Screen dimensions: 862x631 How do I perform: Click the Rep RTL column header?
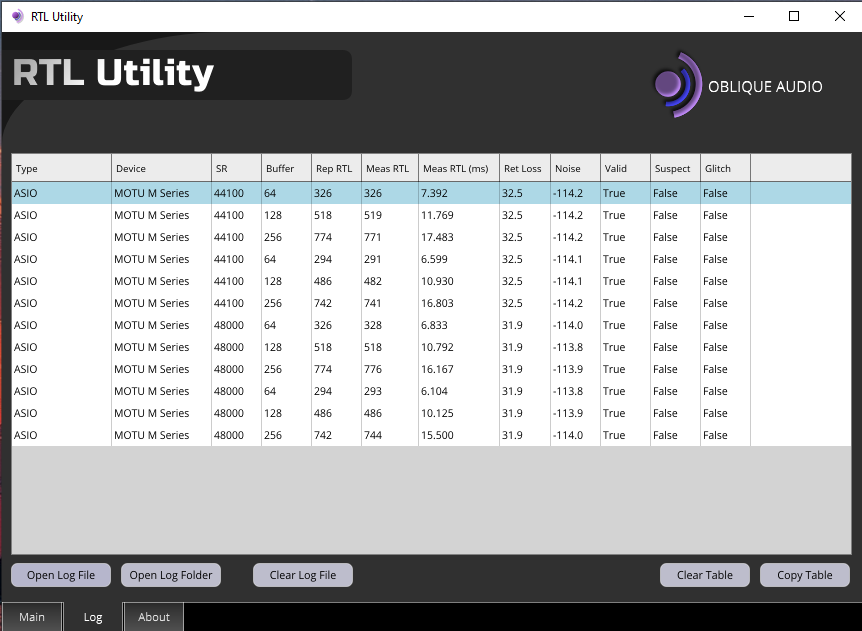coord(336,168)
